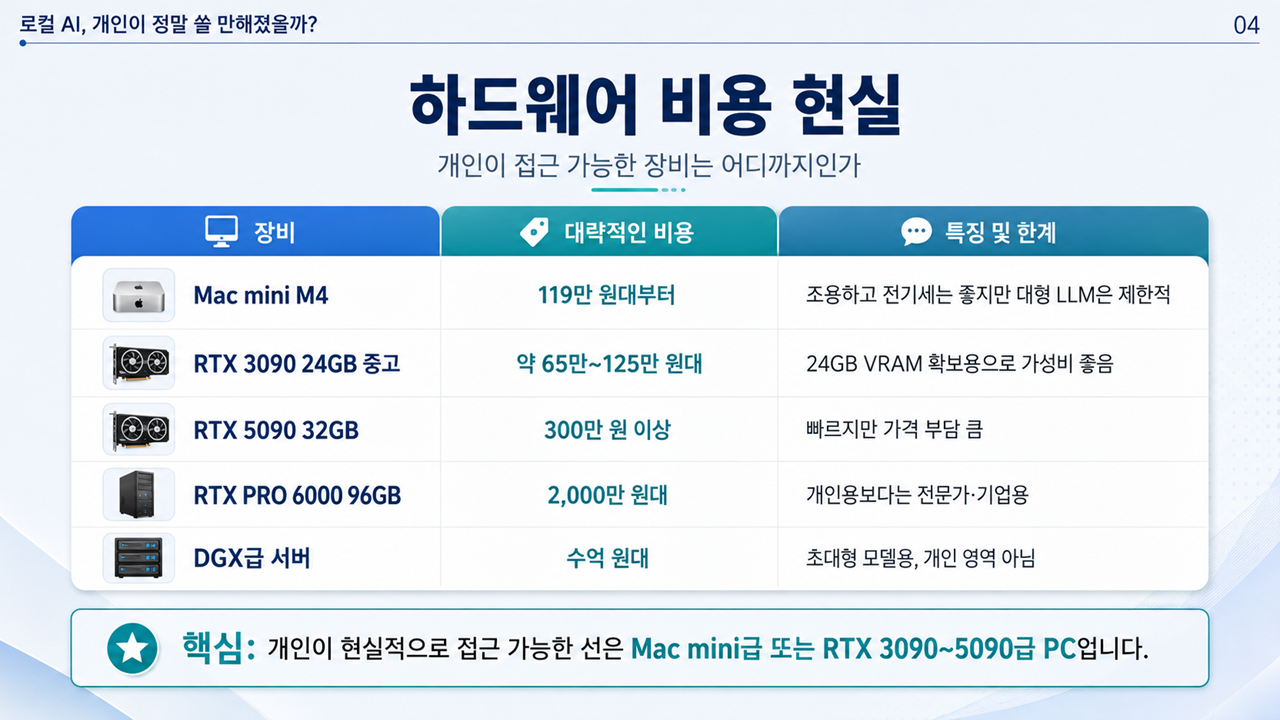The height and width of the screenshot is (720, 1280).
Task: Click the slide number 04
Action: coord(1247,26)
